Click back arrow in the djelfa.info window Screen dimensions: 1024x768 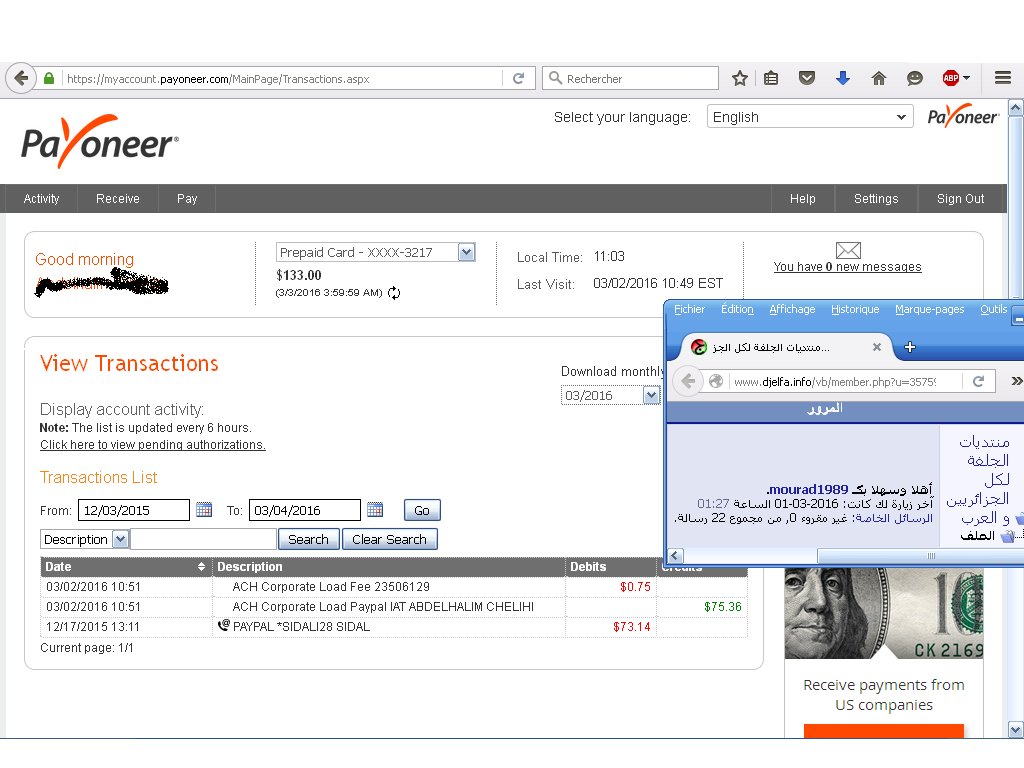pyautogui.click(x=688, y=381)
